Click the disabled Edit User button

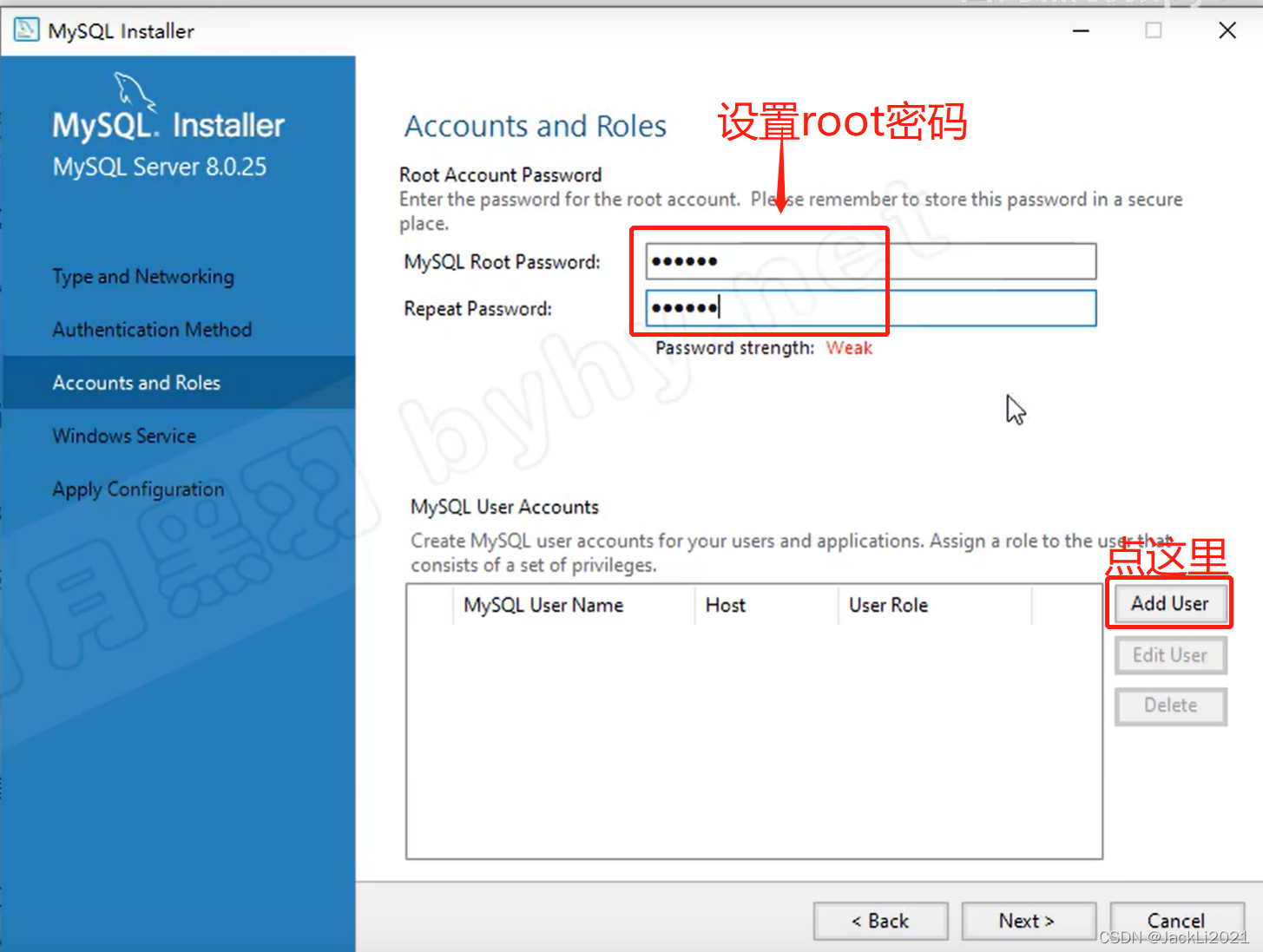point(1170,655)
